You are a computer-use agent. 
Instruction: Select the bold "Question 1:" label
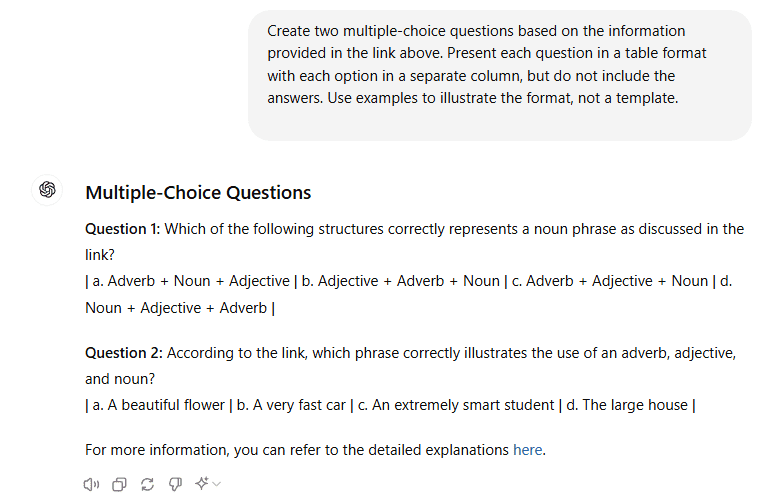pos(123,229)
